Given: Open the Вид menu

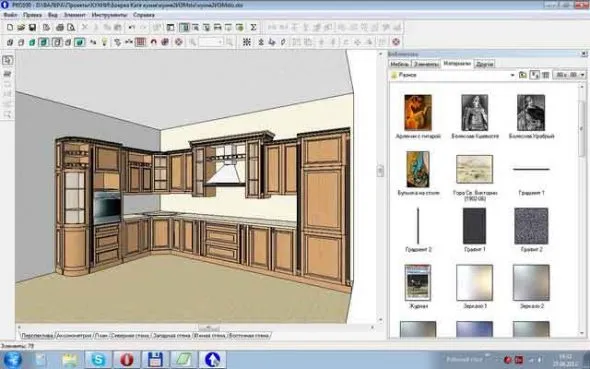Looking at the screenshot, I should click(53, 15).
